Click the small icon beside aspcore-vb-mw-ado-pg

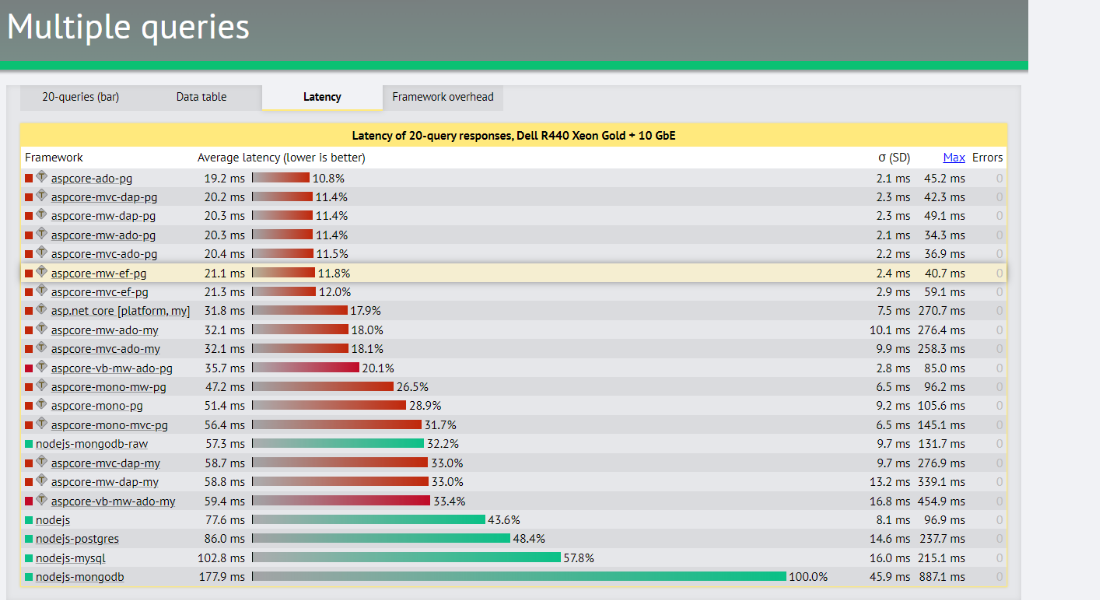[x=42, y=366]
